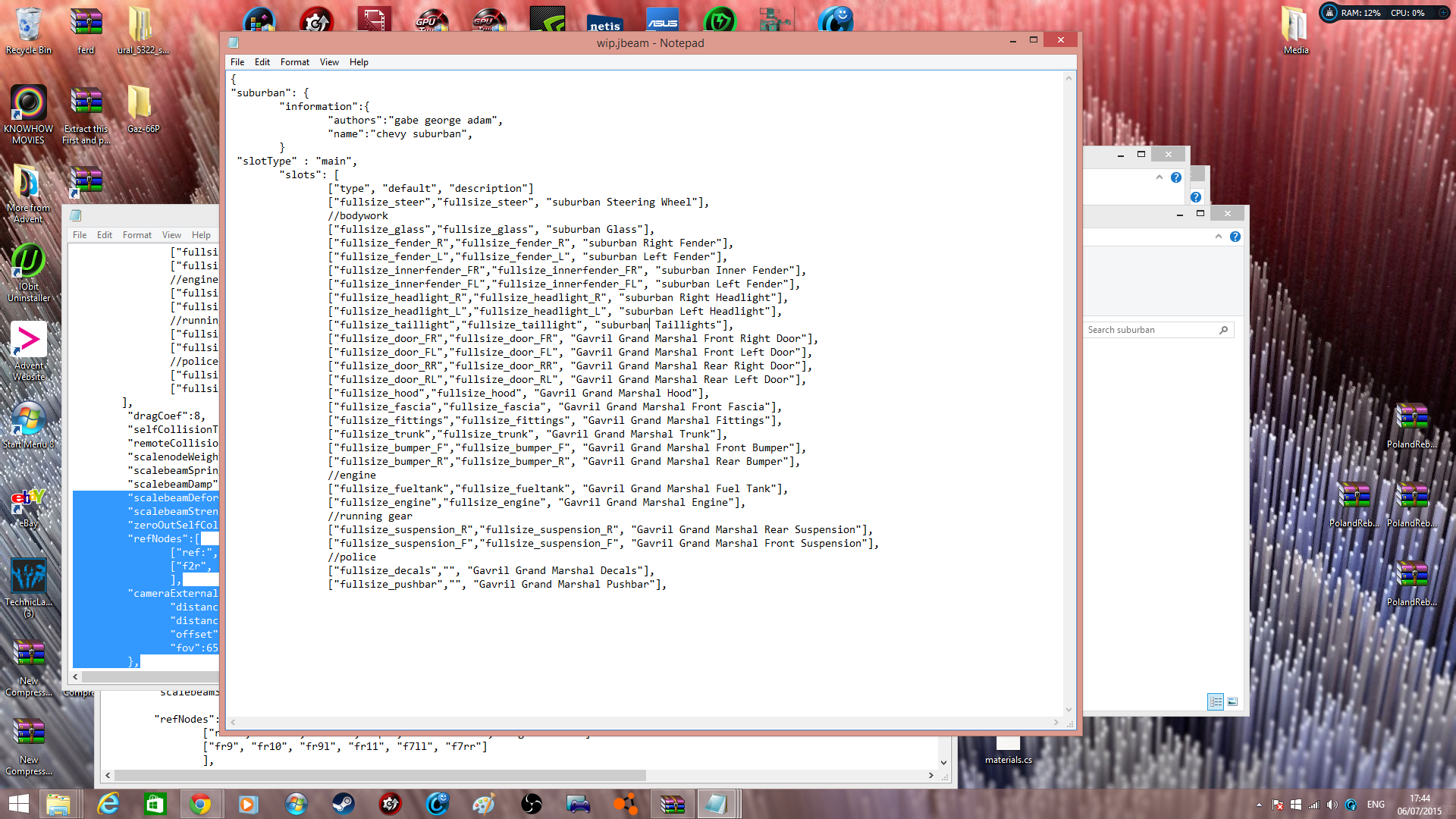This screenshot has width=1456, height=819.
Task: Collapse ribbon chevron in the upper Explorer window
Action: pyautogui.click(x=1159, y=177)
